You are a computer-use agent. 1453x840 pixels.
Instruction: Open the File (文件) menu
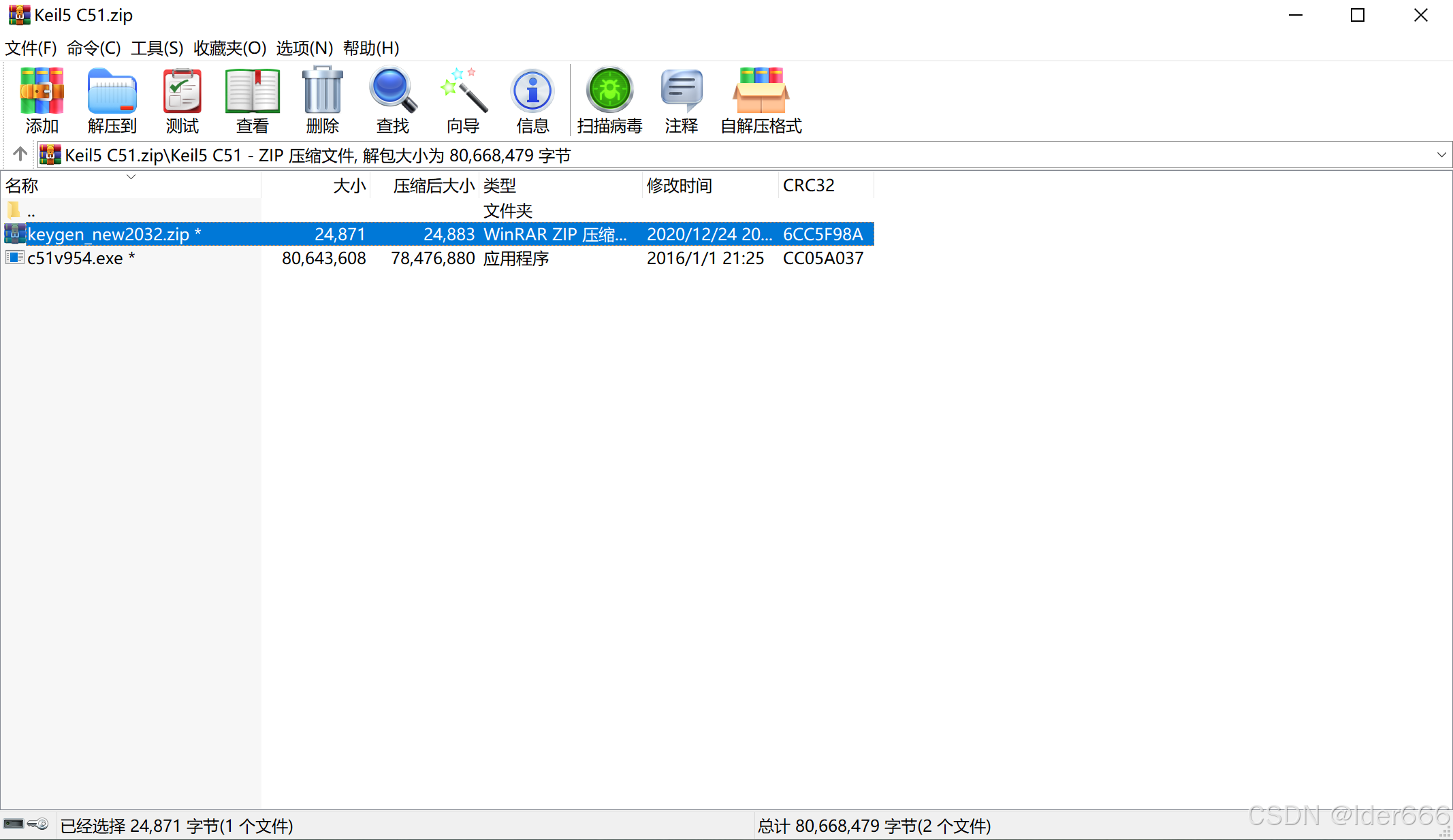tap(31, 48)
